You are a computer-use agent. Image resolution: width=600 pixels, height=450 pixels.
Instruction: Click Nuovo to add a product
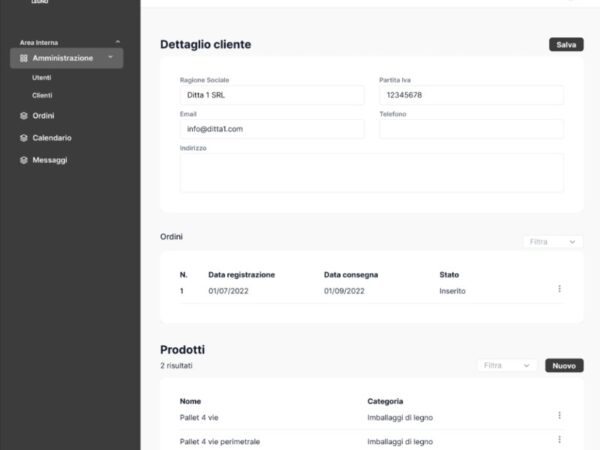click(x=564, y=366)
